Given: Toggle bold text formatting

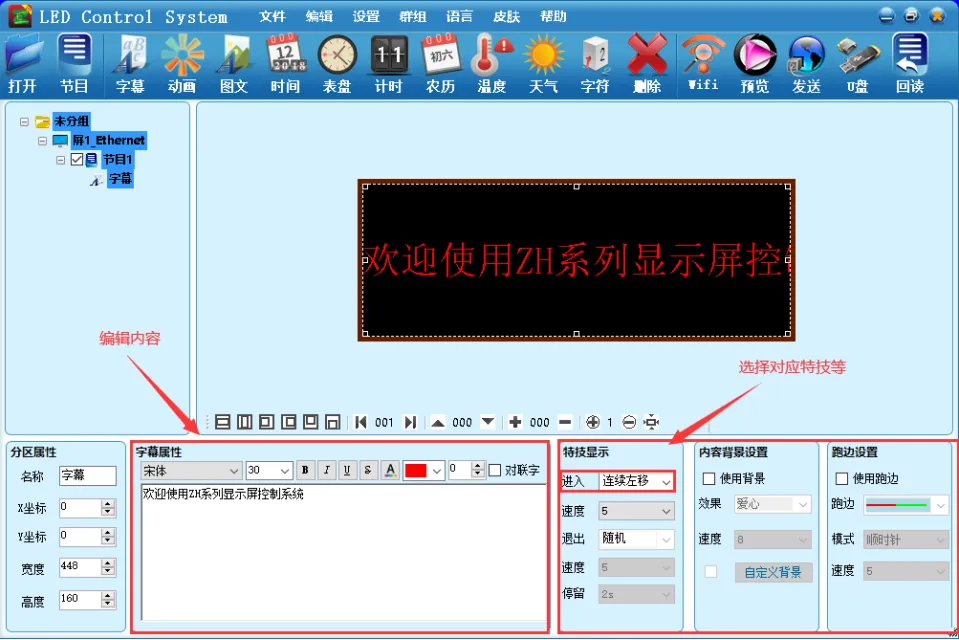Looking at the screenshot, I should click(305, 470).
